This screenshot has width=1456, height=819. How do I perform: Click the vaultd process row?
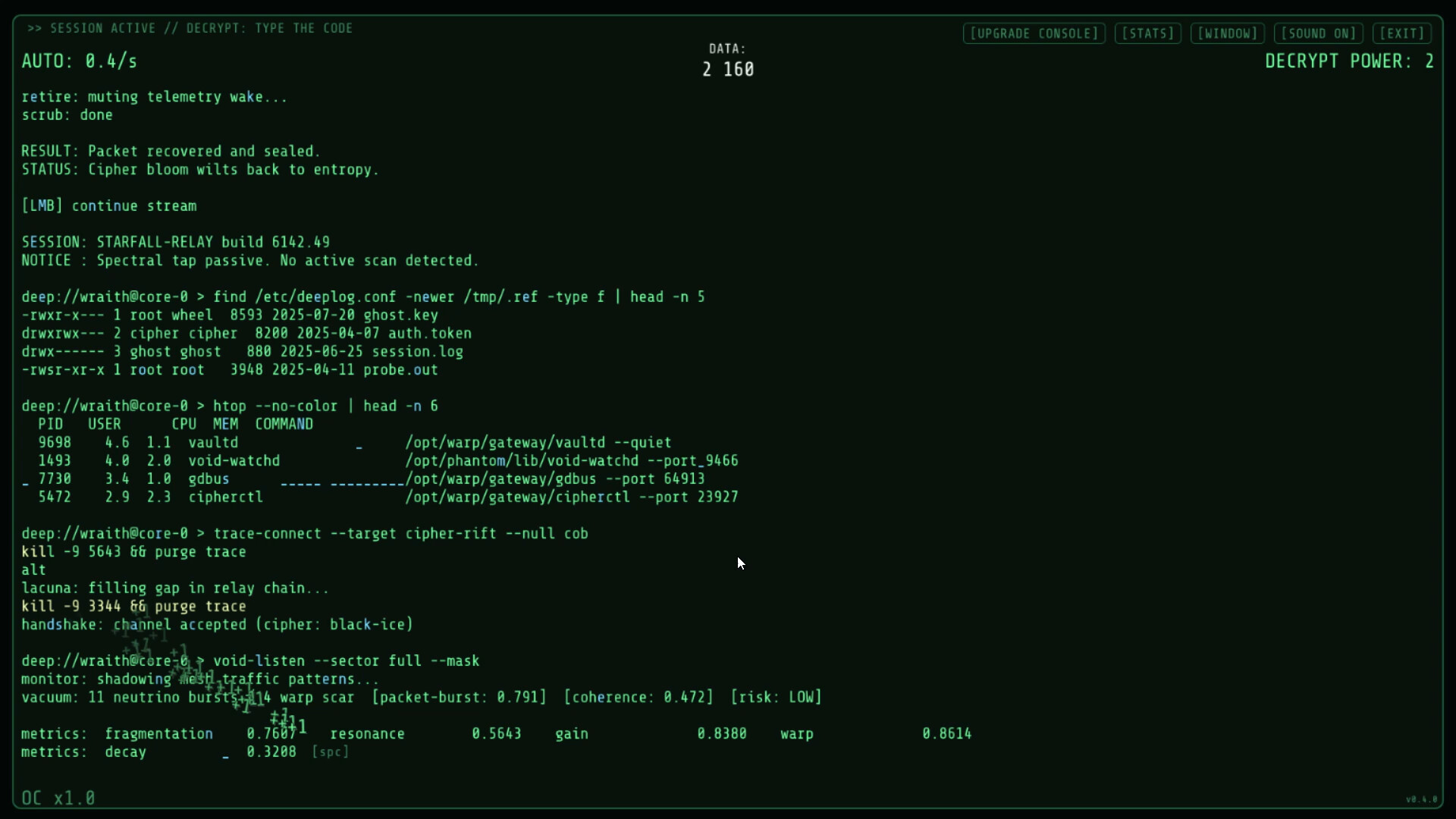(x=355, y=443)
